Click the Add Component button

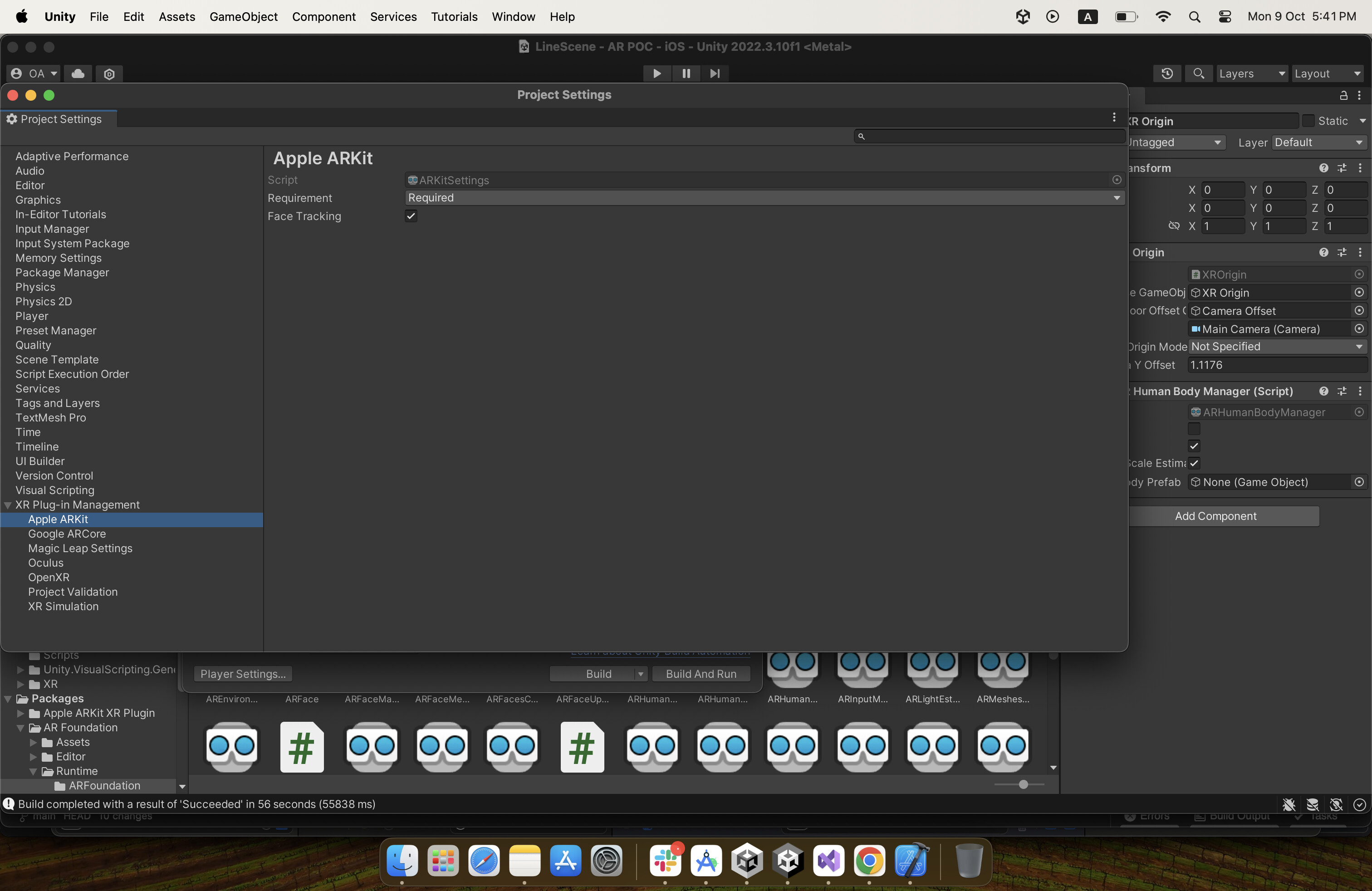click(x=1216, y=516)
